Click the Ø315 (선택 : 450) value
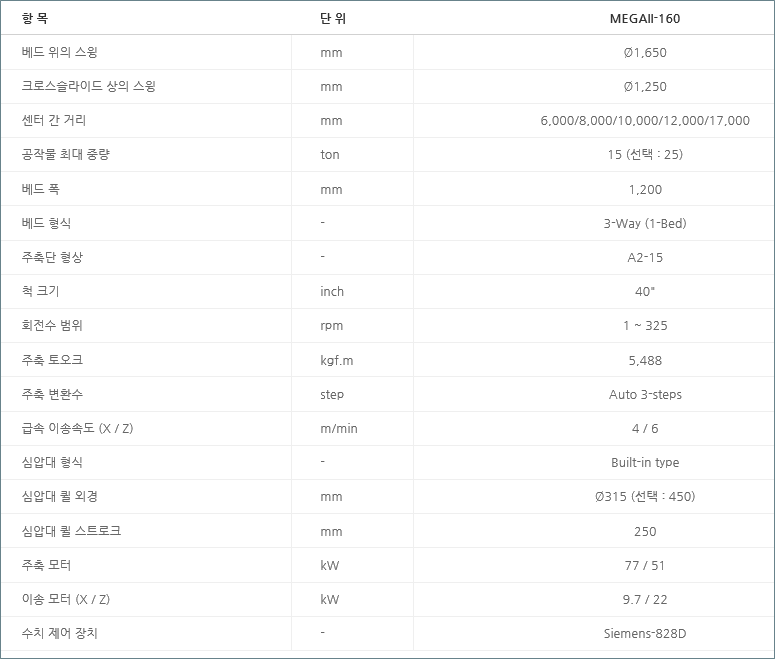The height and width of the screenshot is (659, 775). [644, 496]
